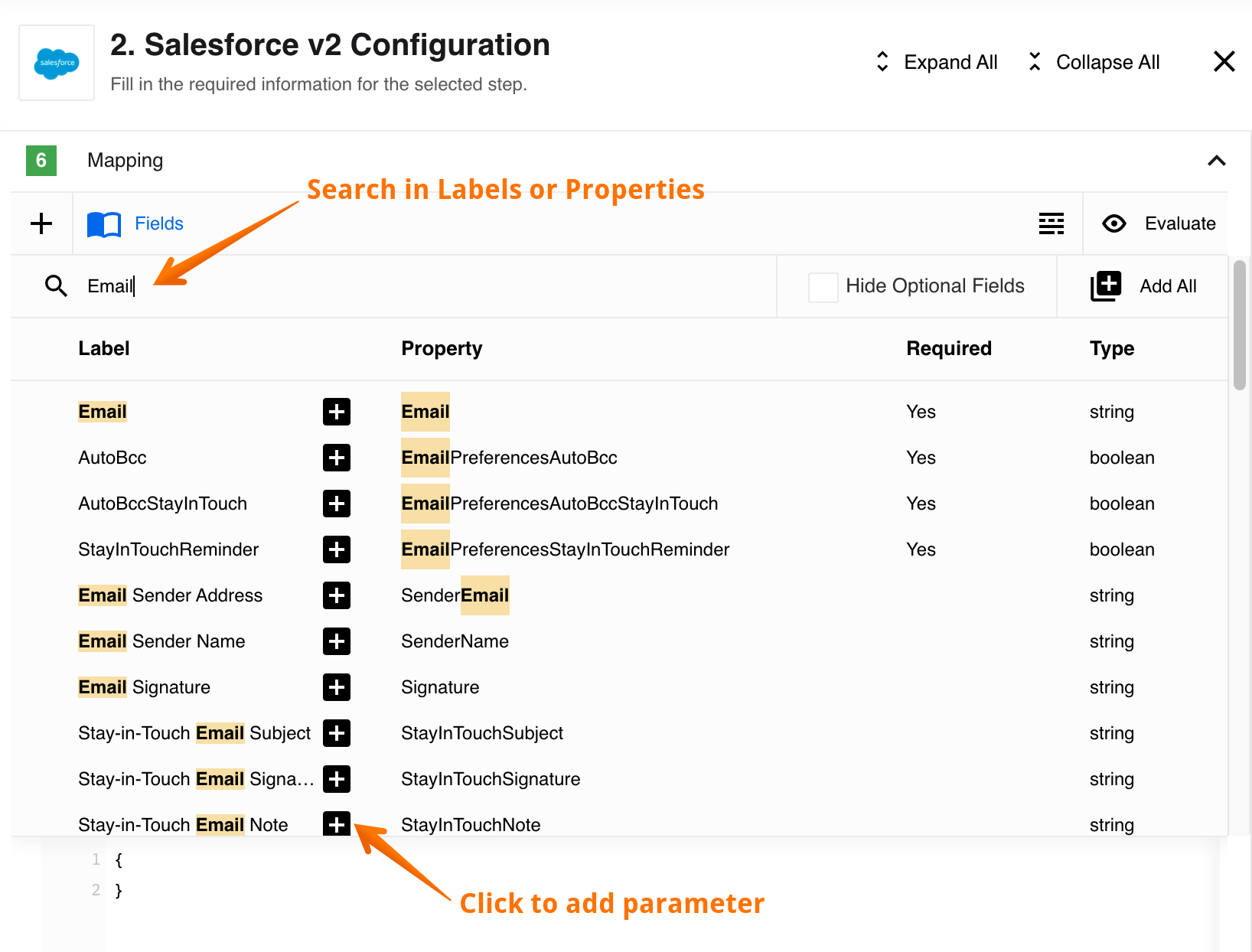Viewport: 1252px width, 952px height.
Task: Select the StayInTouchNote property
Action: coord(471,825)
